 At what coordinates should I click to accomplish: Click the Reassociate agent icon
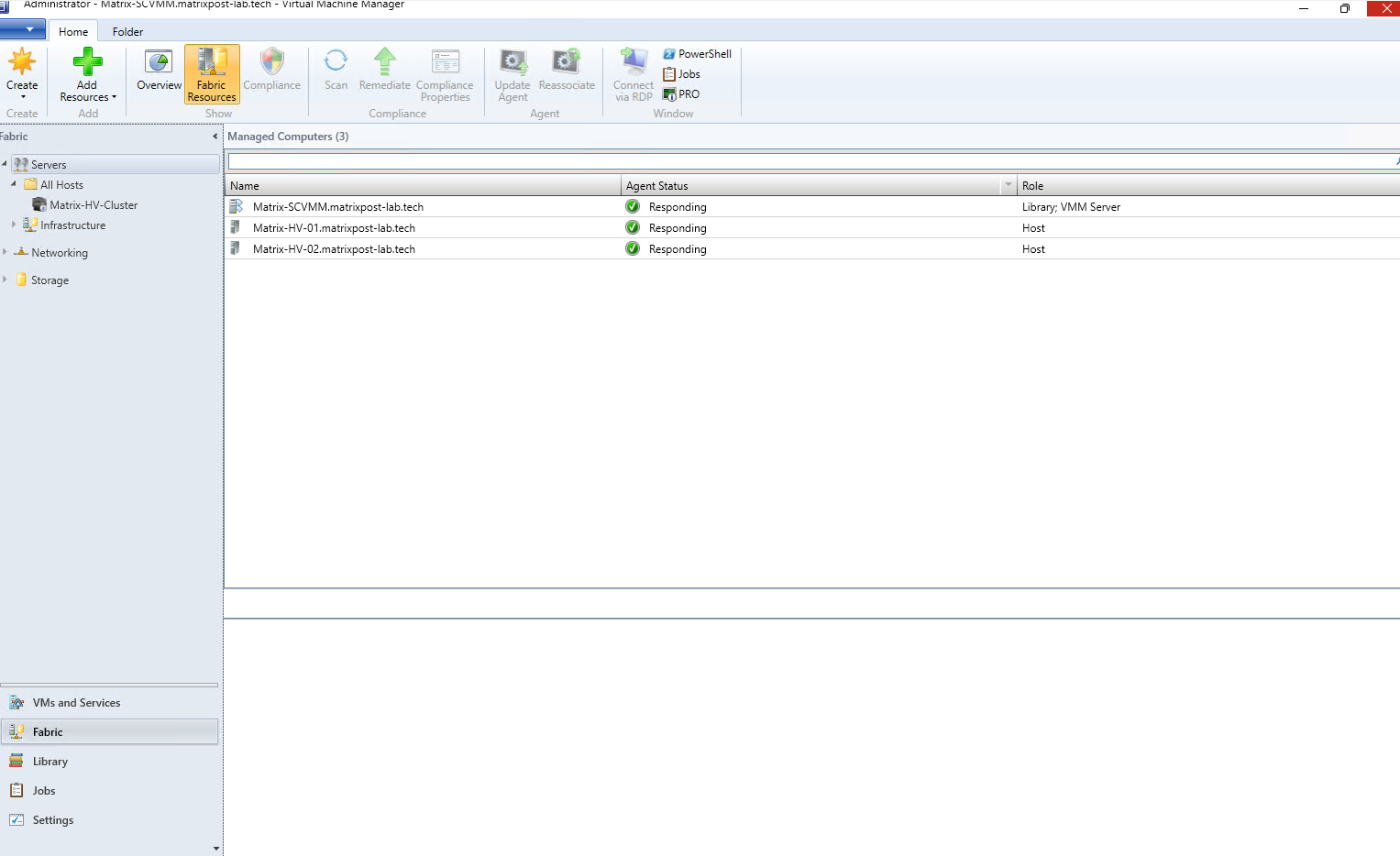click(567, 62)
